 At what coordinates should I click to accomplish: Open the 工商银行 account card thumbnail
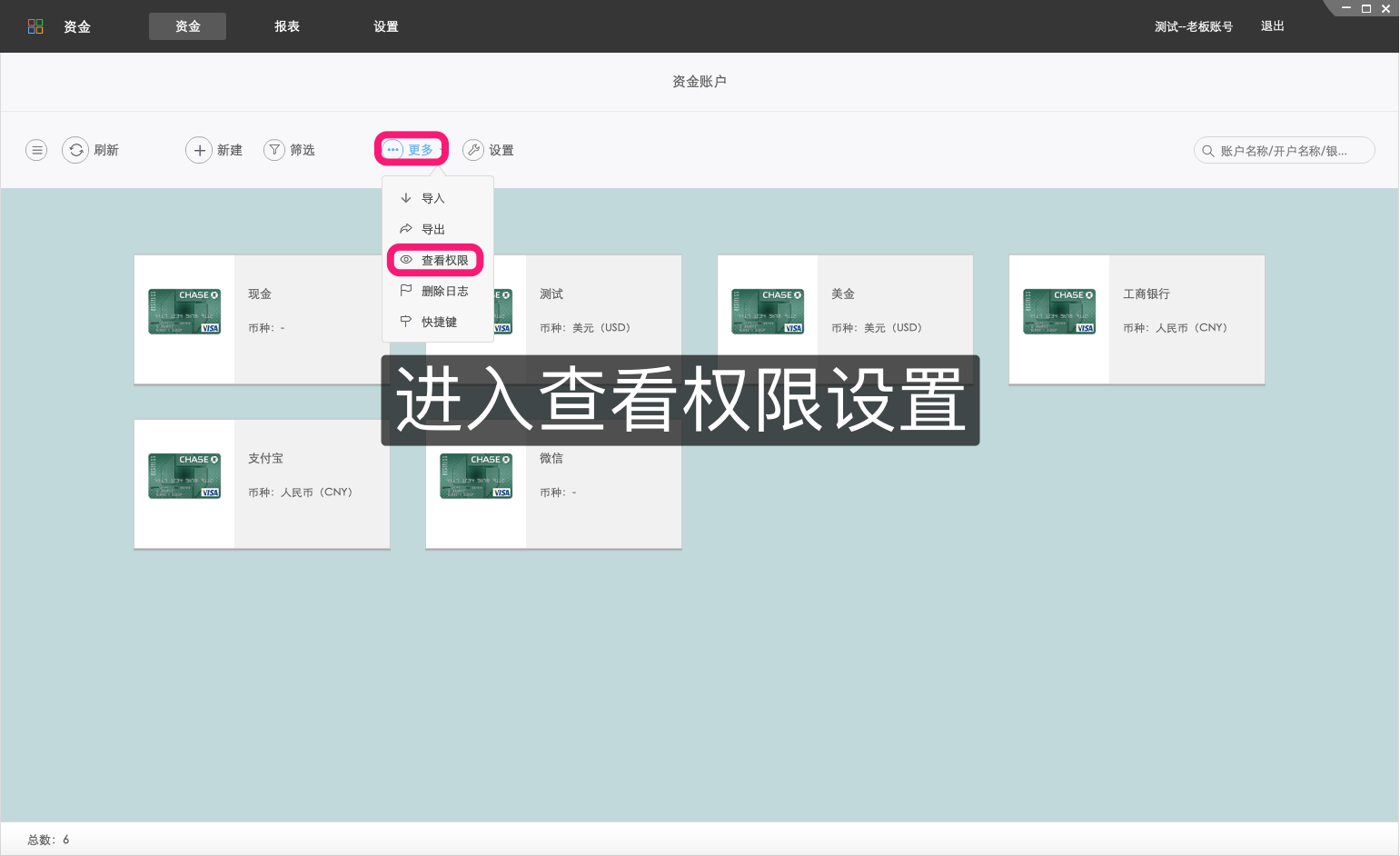click(1059, 312)
